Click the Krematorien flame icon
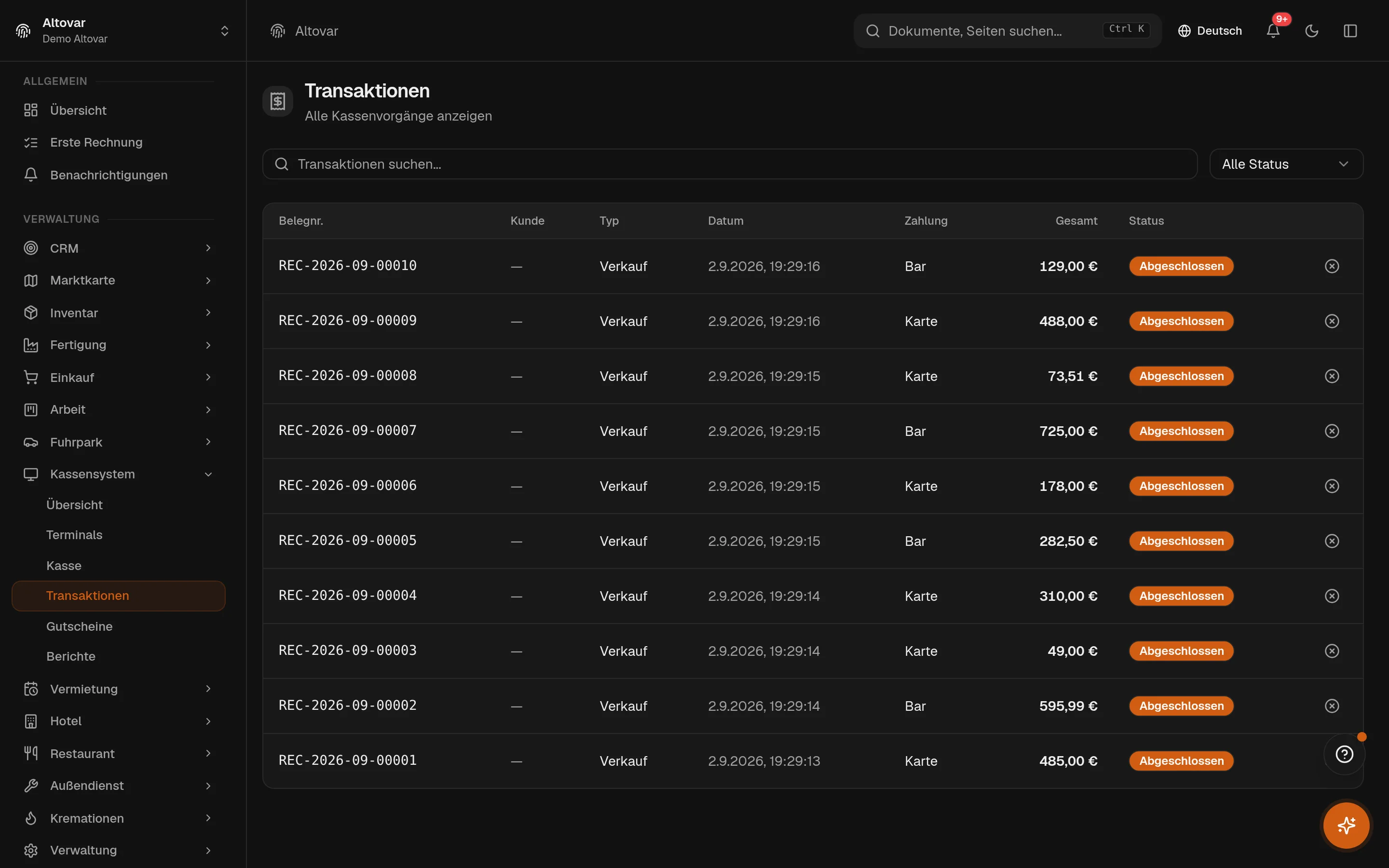Viewport: 1389px width, 868px height. coord(31,818)
